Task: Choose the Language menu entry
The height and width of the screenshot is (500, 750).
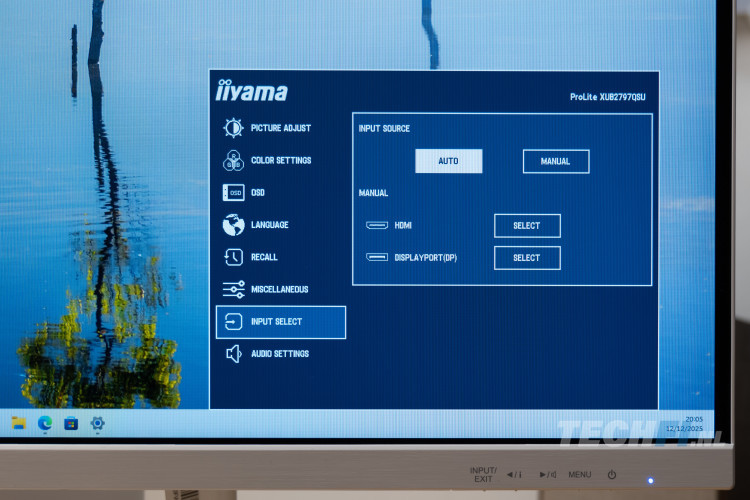Action: [x=270, y=225]
